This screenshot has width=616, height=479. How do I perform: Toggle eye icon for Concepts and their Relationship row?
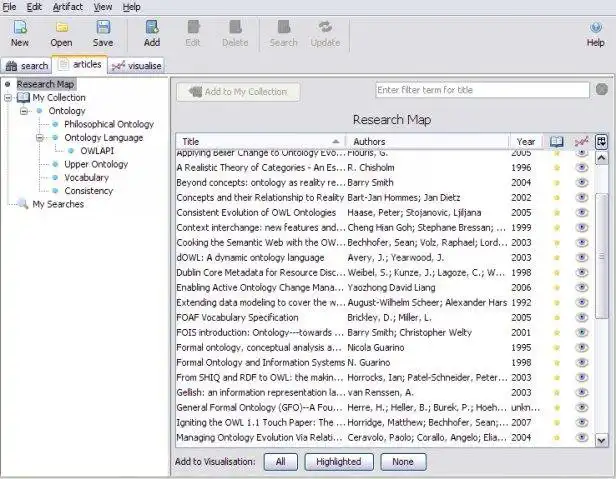point(582,198)
